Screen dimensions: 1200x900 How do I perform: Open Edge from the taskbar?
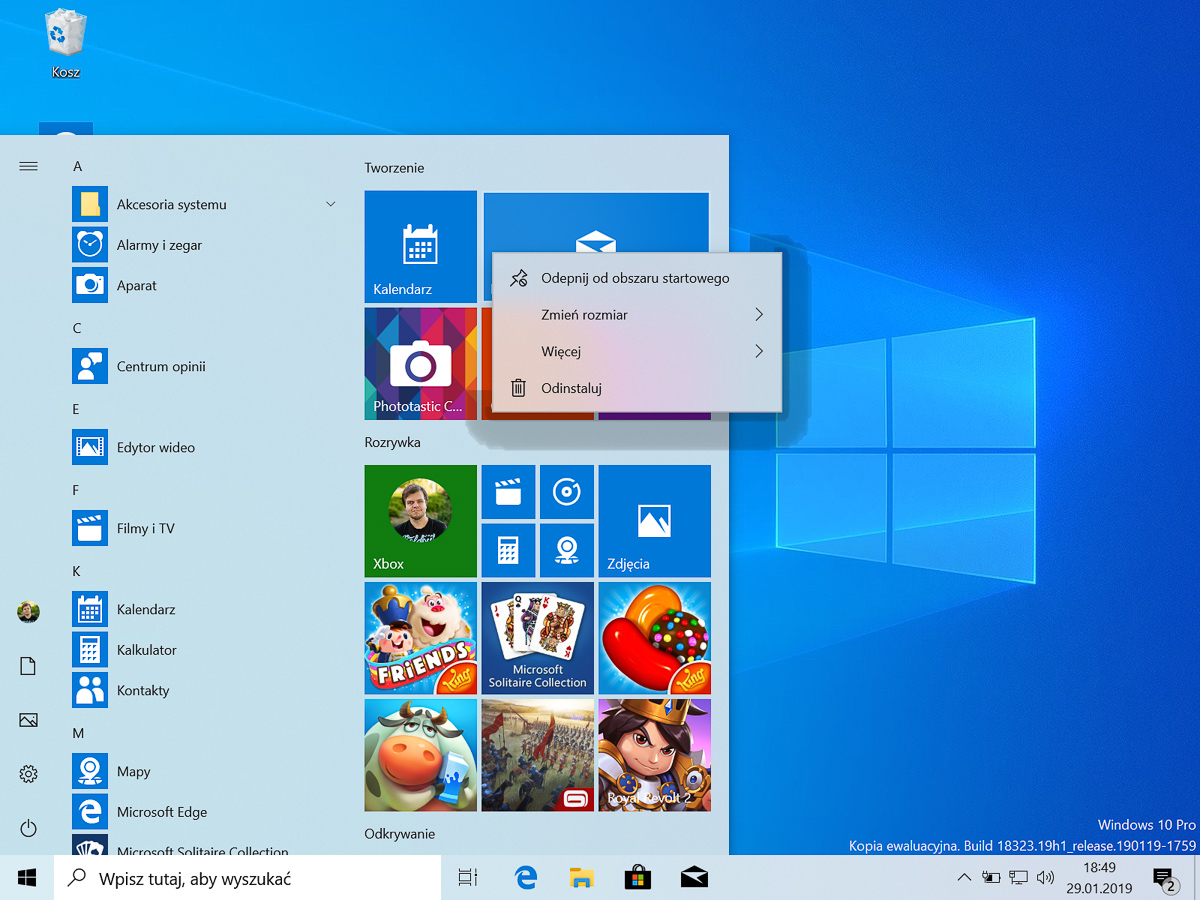[526, 878]
